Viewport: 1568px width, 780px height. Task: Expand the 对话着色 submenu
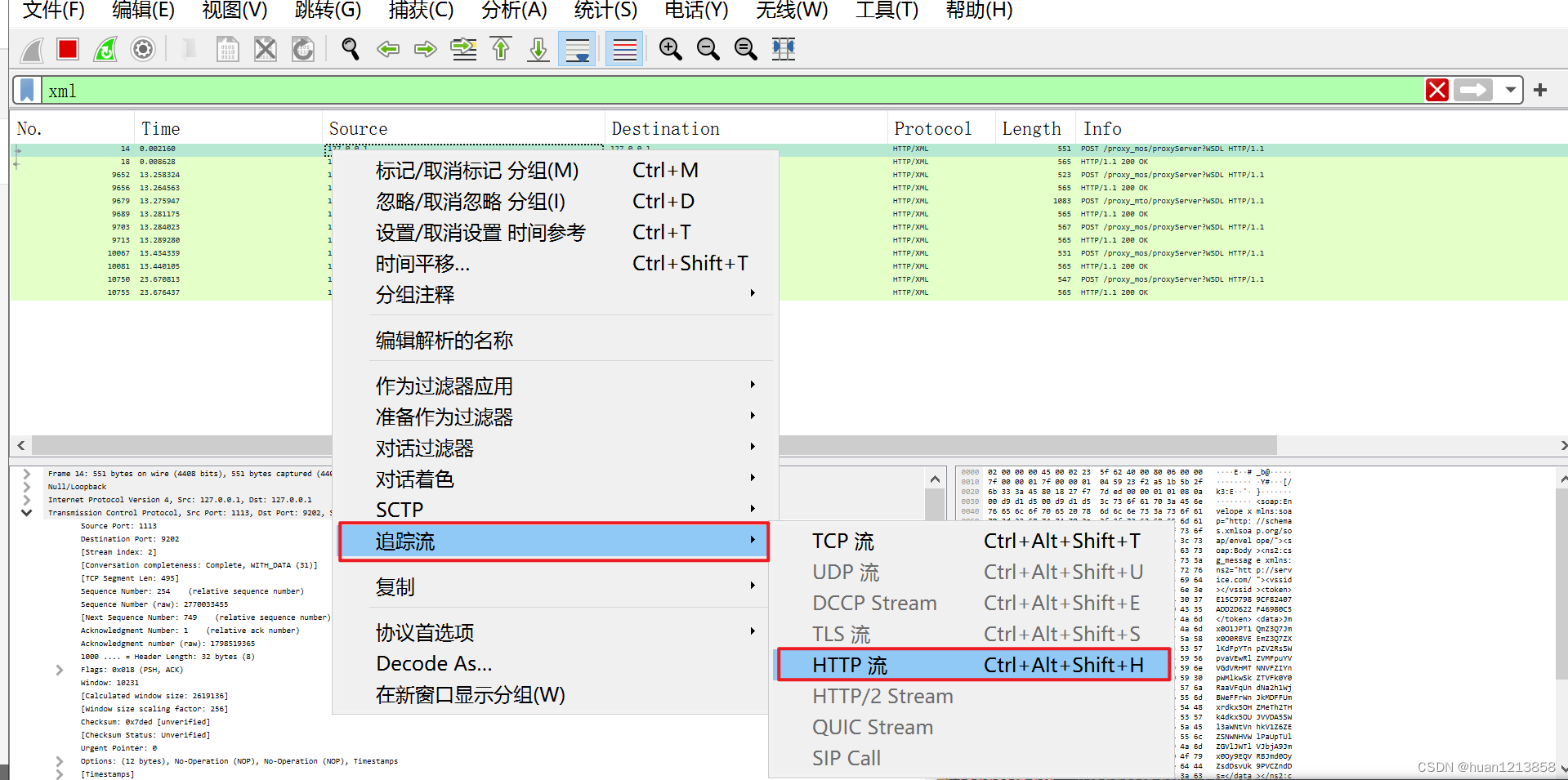point(554,479)
